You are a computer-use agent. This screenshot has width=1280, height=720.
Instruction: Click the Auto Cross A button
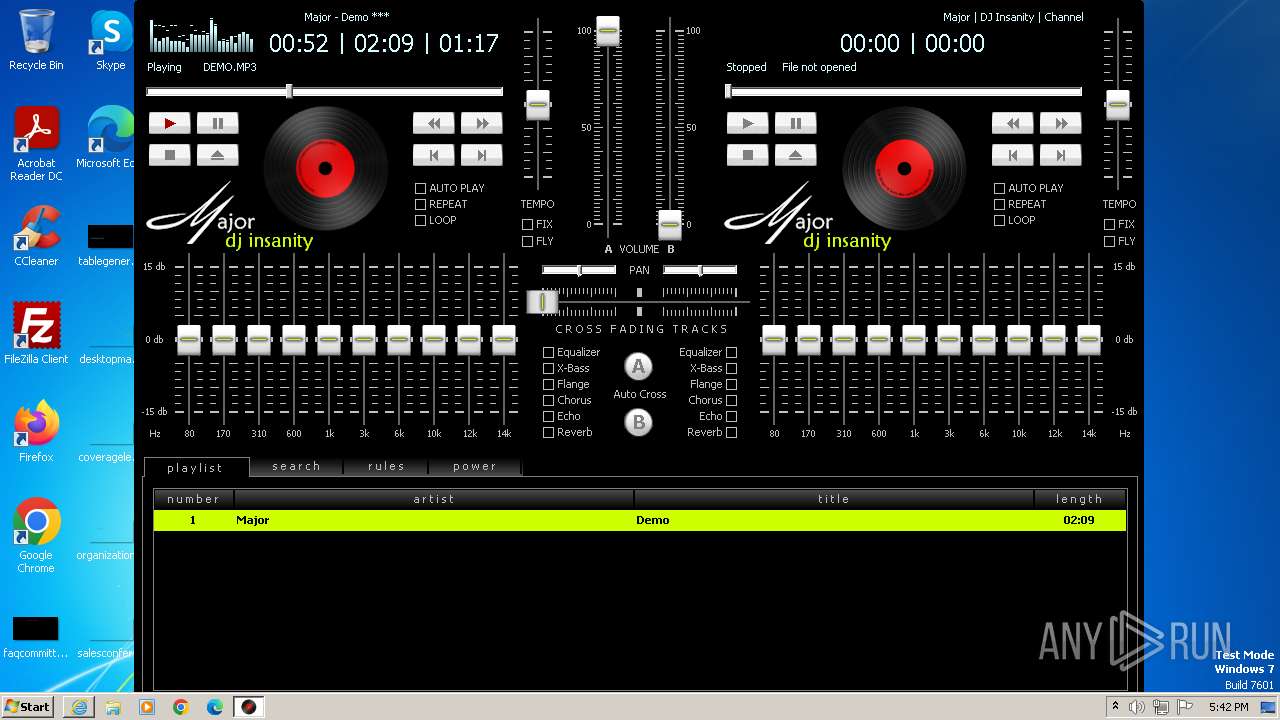point(638,367)
